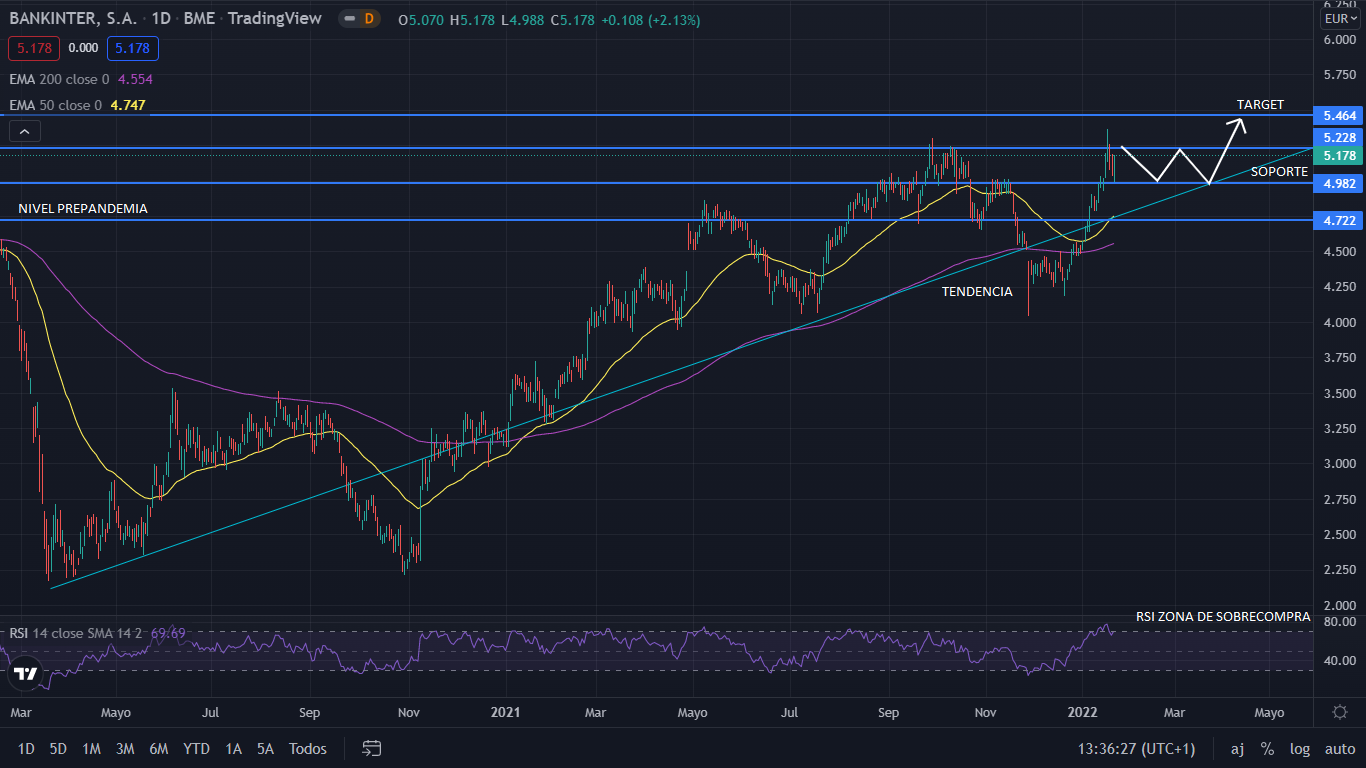The image size is (1366, 768).
Task: Click the TradingView logo icon
Action: 26,674
